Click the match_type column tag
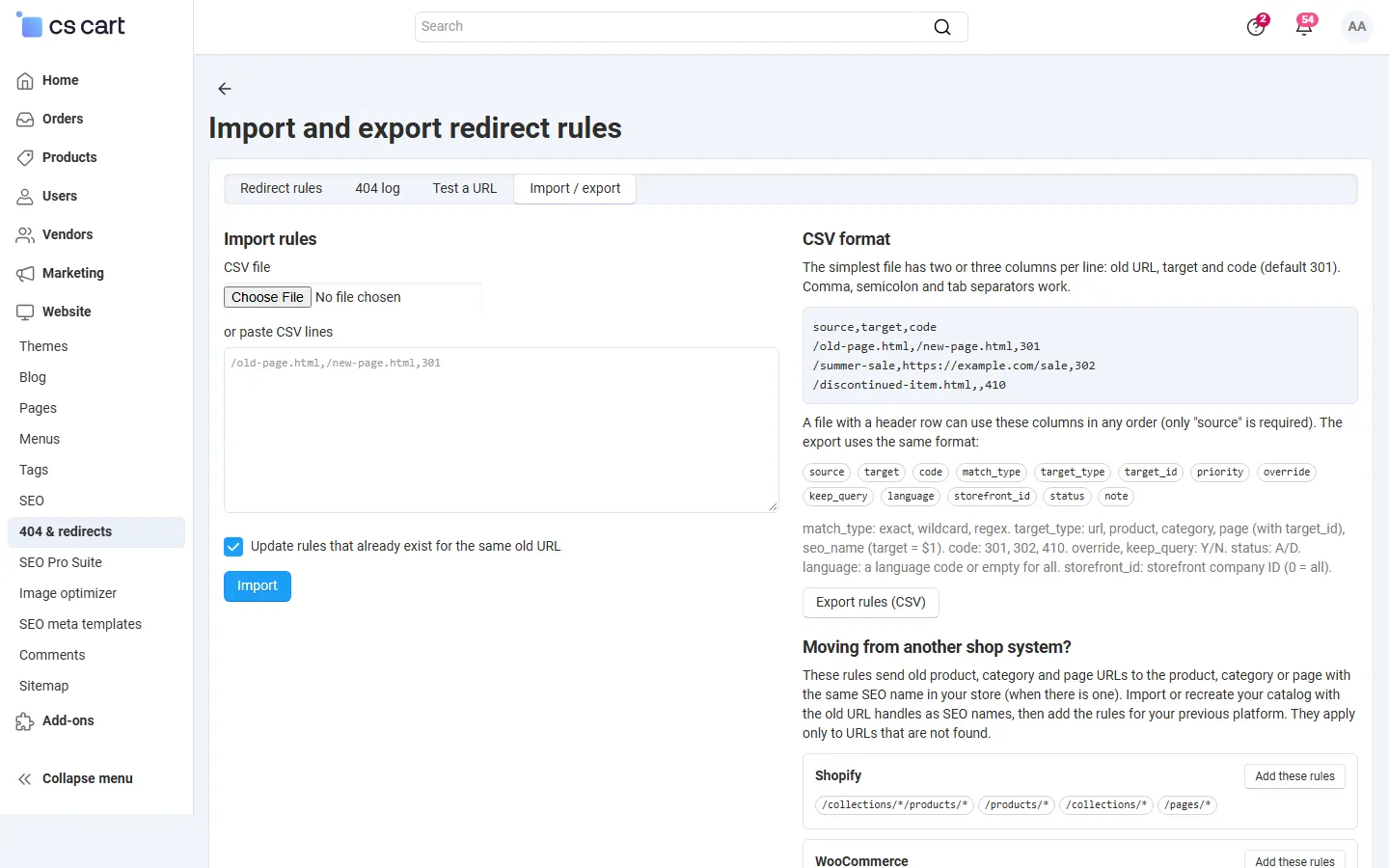The height and width of the screenshot is (868, 1389). (x=992, y=473)
